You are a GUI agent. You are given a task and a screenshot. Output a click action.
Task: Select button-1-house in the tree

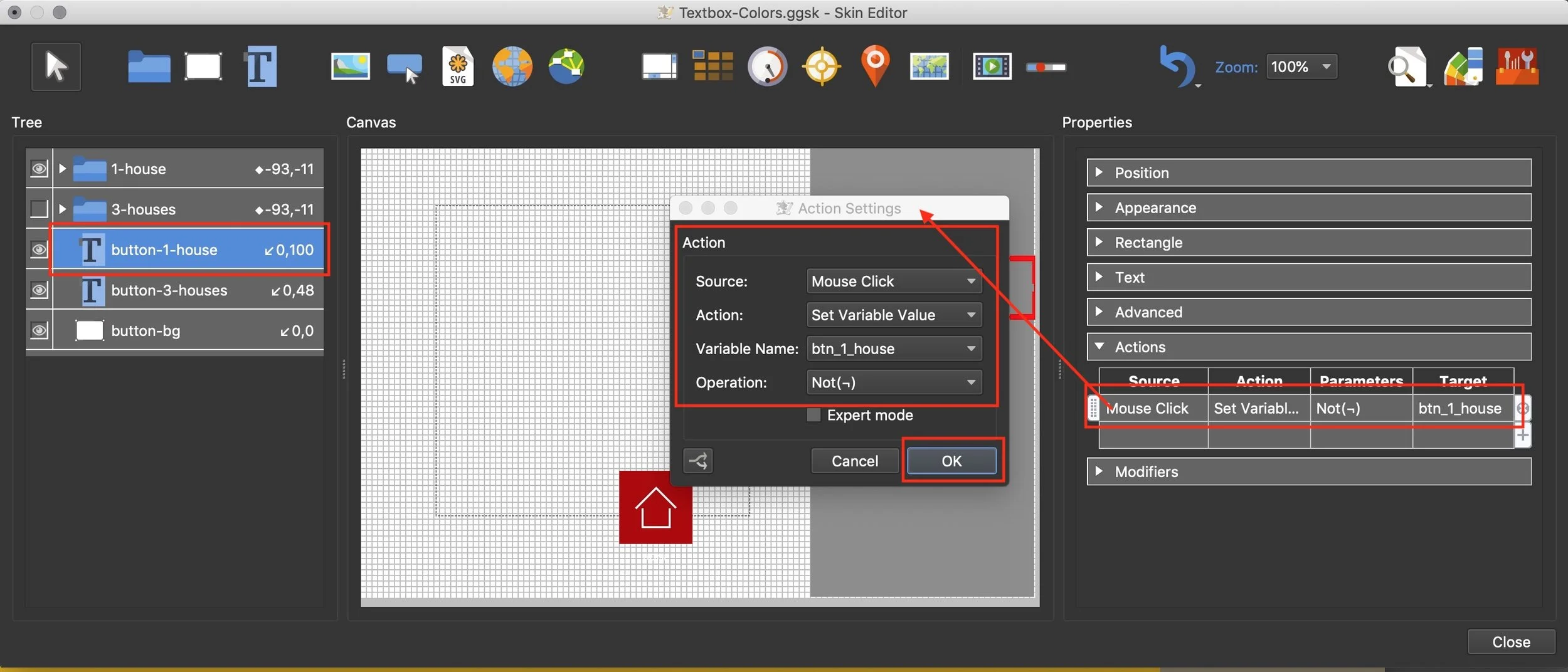188,249
